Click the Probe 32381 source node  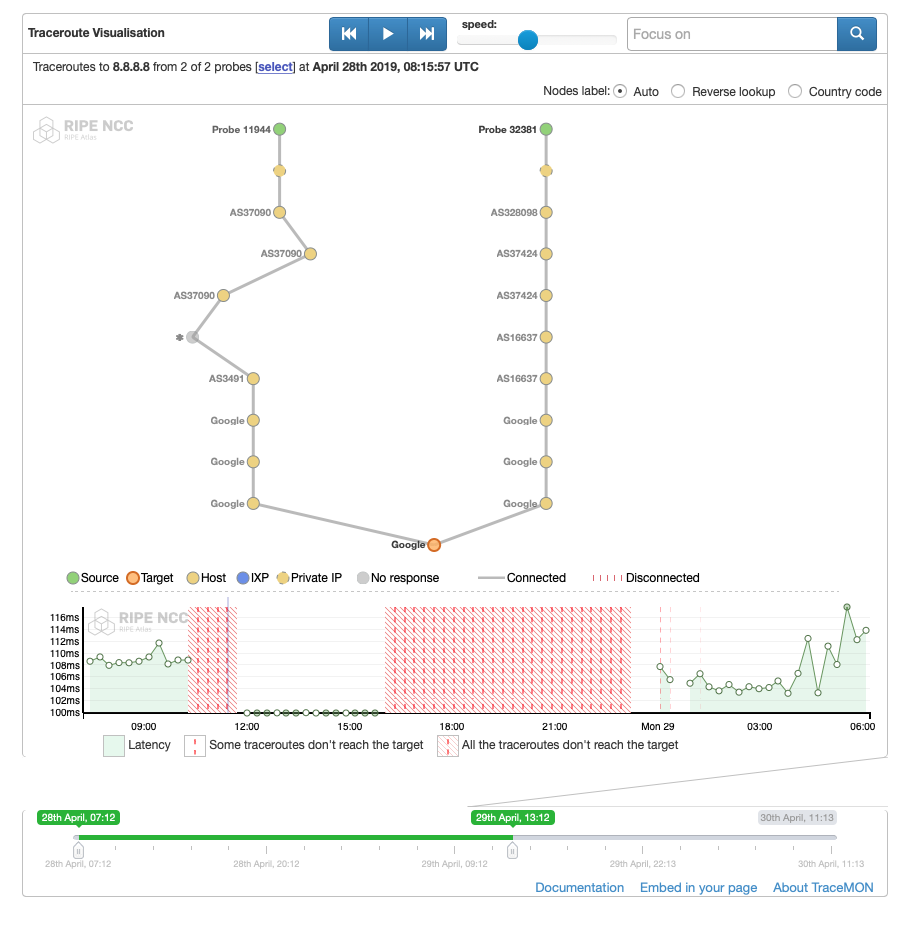(546, 129)
